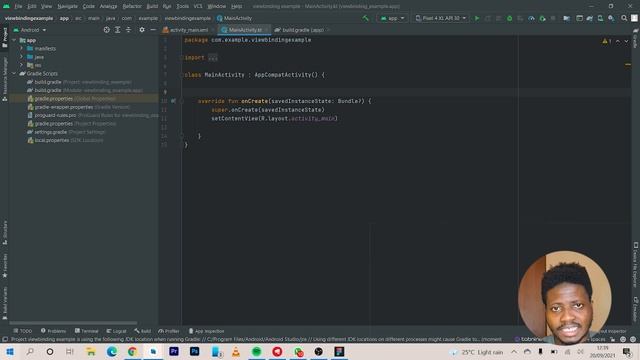Select build.gradle (Module) file in tree
The image size is (640, 360).
(84, 90)
